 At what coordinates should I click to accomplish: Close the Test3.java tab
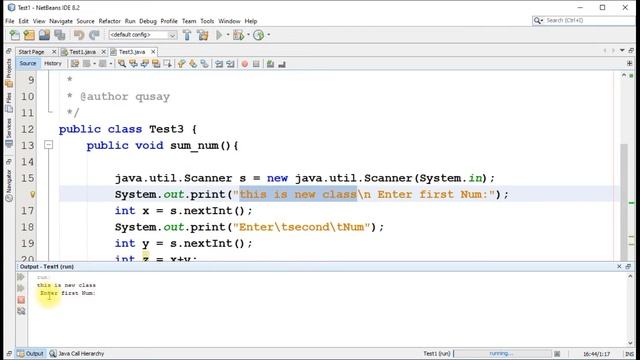click(153, 52)
